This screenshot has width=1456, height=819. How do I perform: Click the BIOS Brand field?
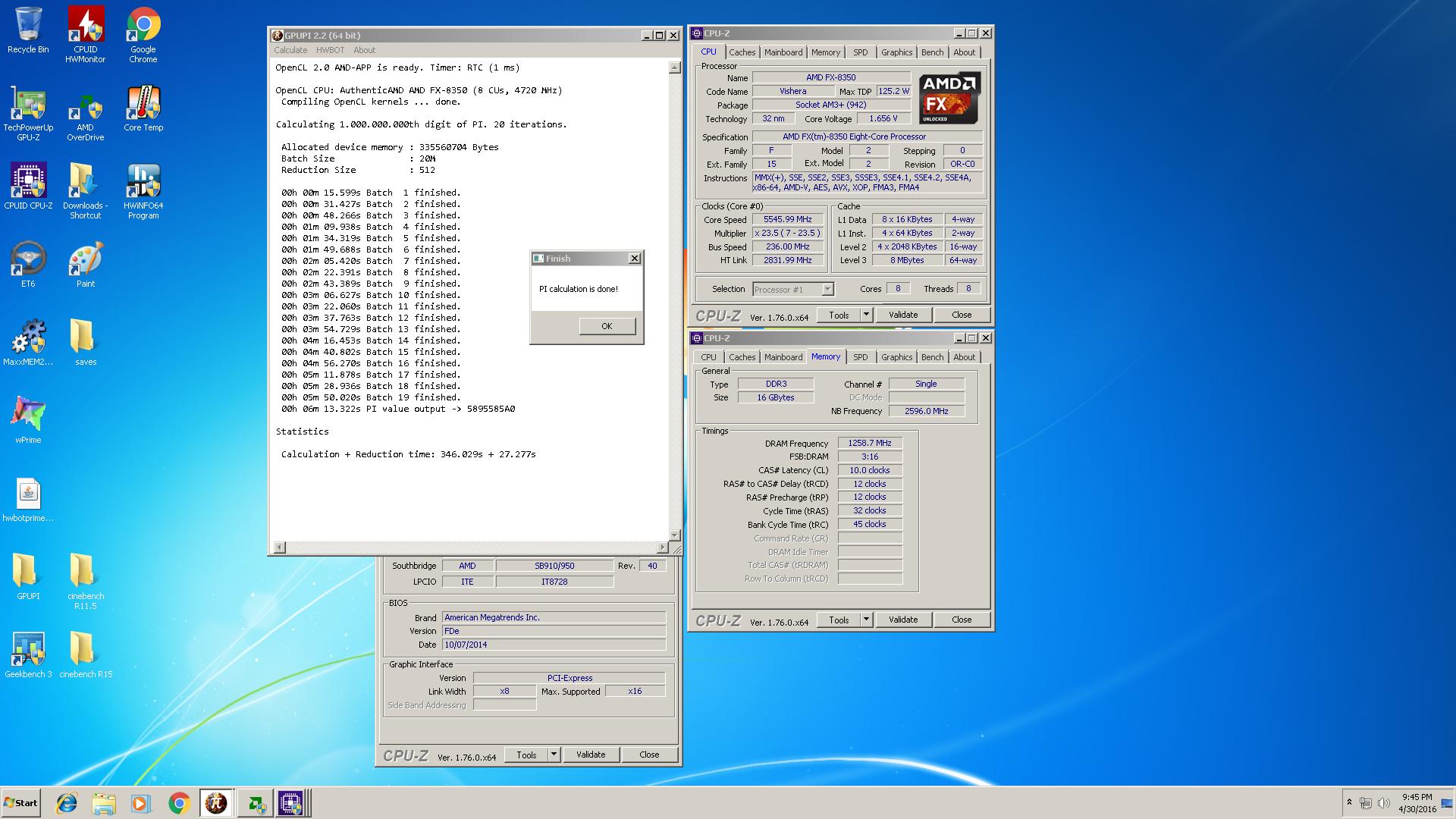click(x=554, y=617)
